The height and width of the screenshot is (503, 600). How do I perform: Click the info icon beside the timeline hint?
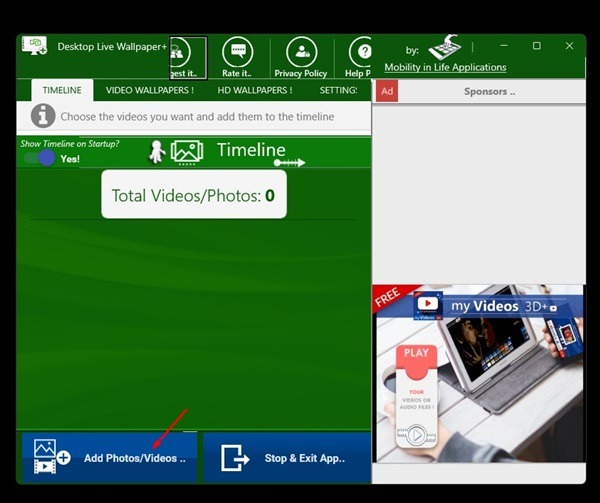[x=43, y=116]
